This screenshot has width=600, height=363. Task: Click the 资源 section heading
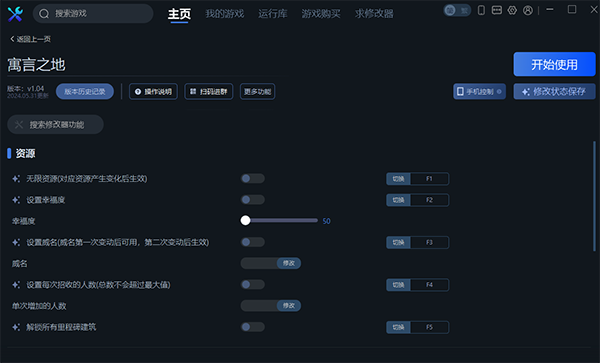tap(25, 154)
